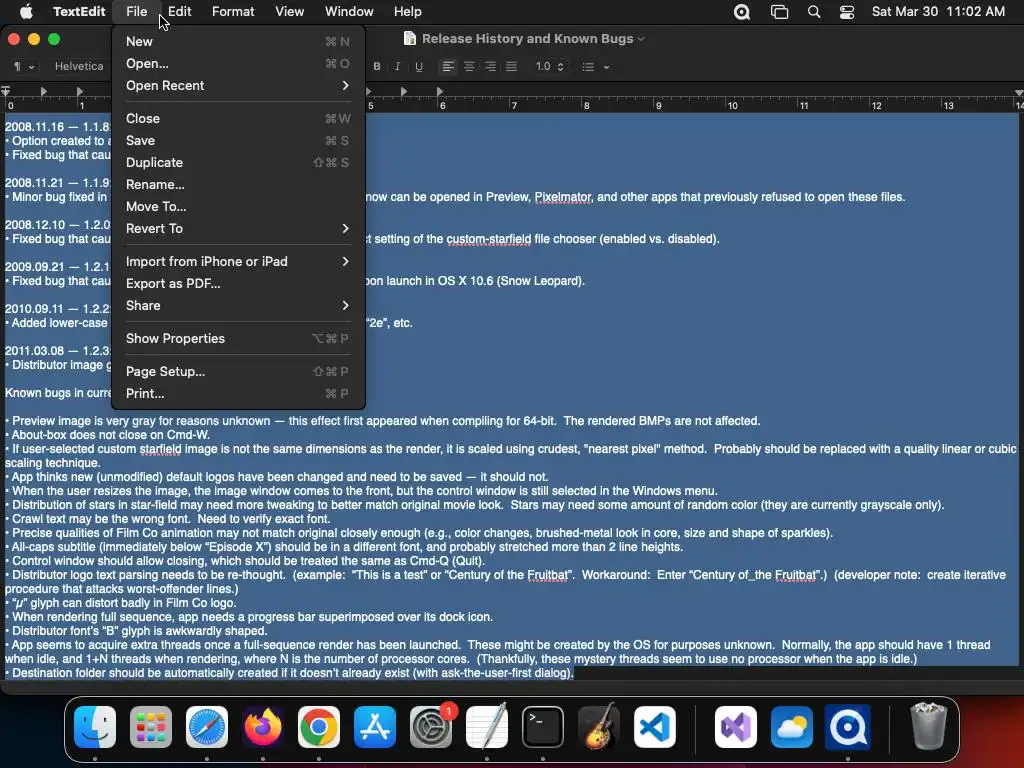Image resolution: width=1024 pixels, height=768 pixels.
Task: Open Visual Studio from the Dock
Action: 736,727
